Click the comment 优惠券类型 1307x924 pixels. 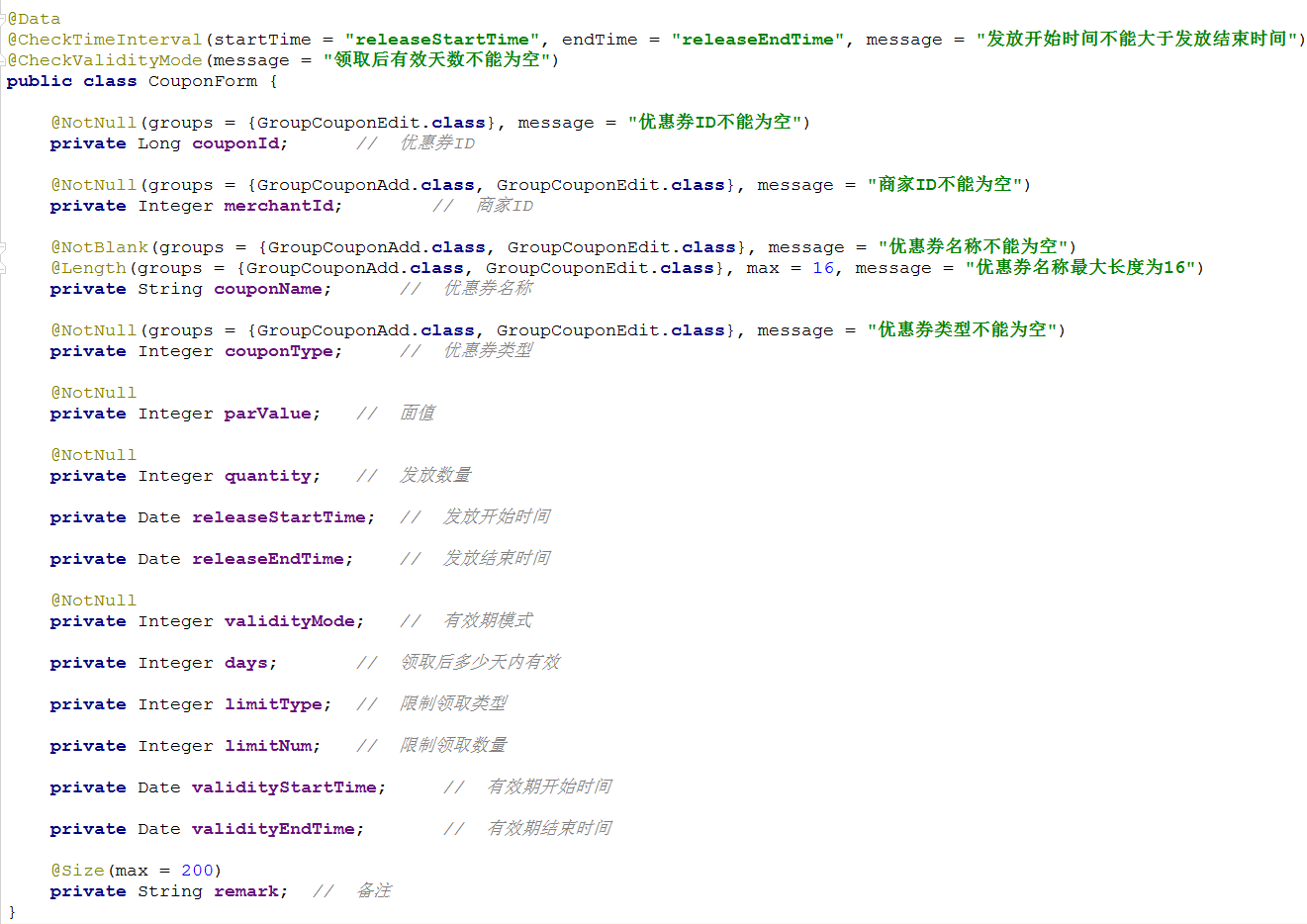coord(488,351)
